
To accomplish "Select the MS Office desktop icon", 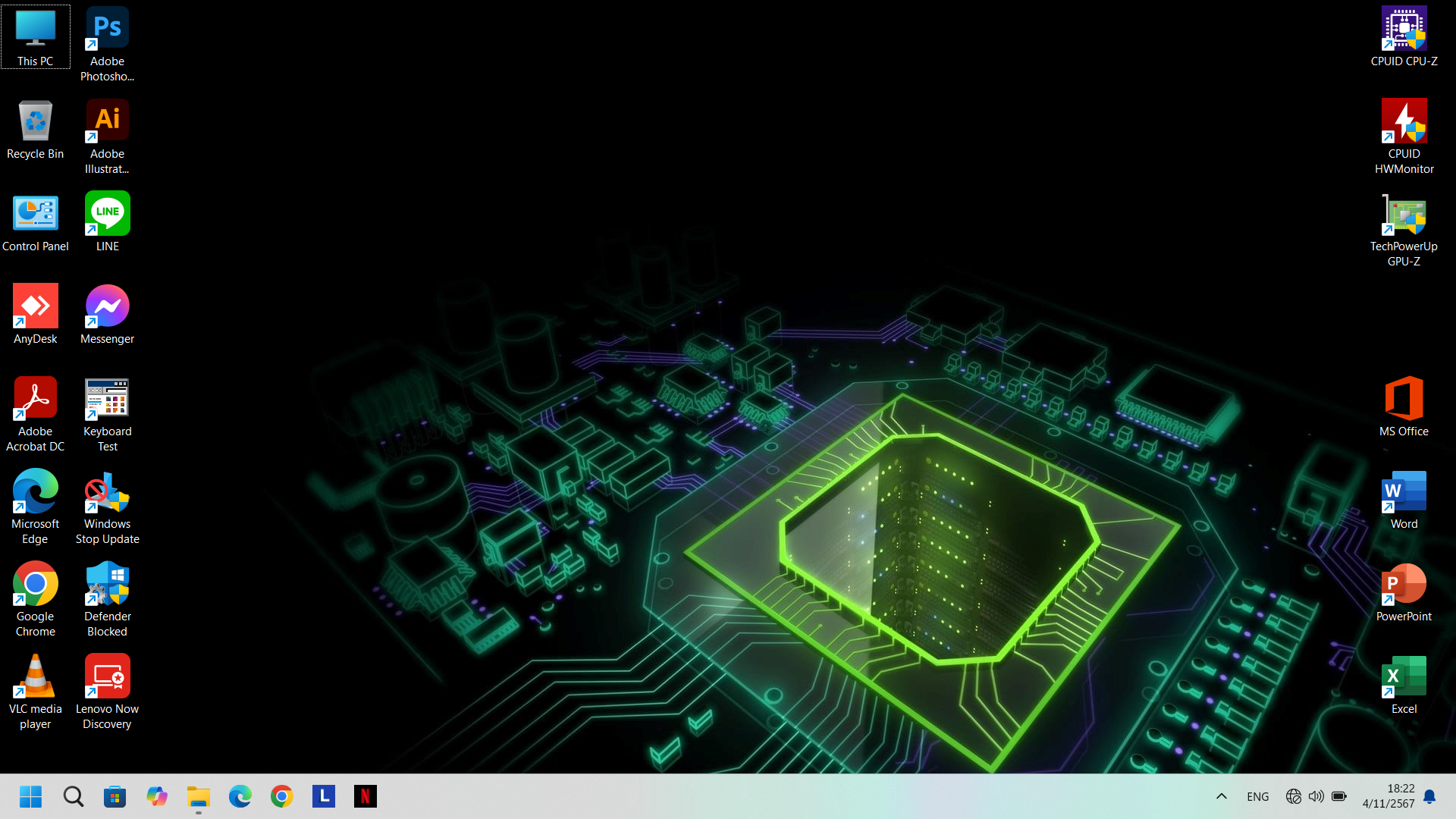I will coord(1404,407).
